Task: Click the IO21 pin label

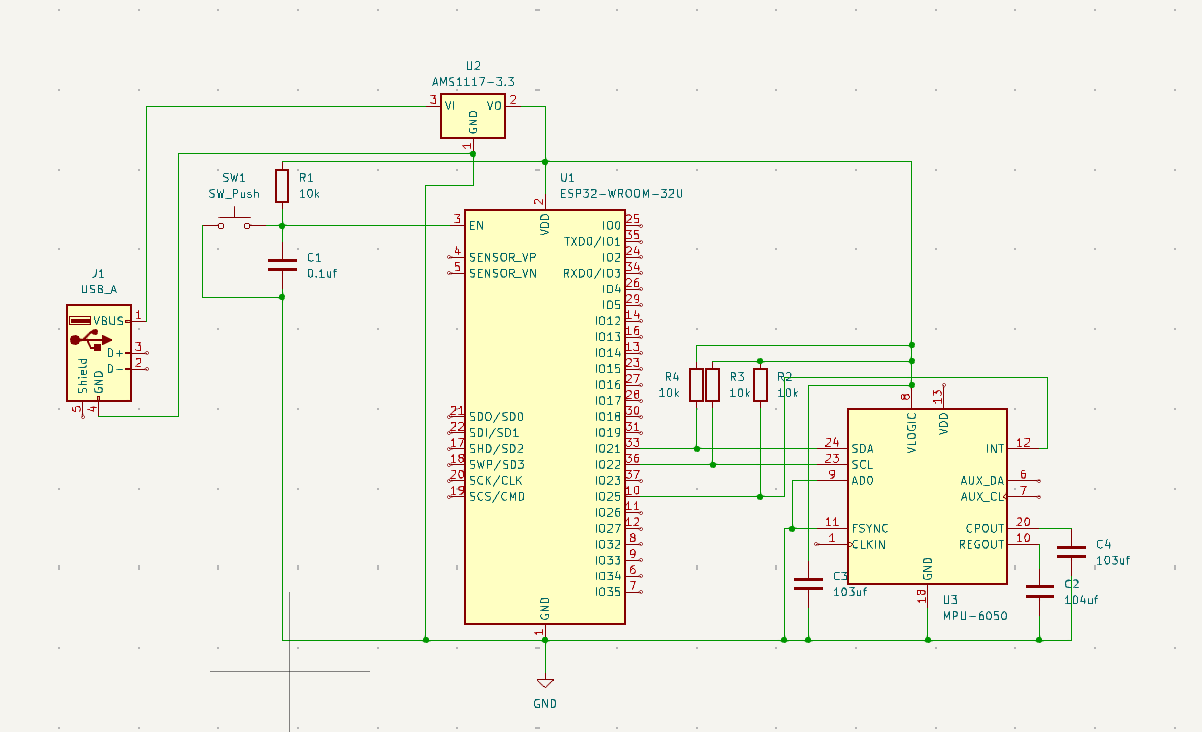Action: [x=608, y=449]
